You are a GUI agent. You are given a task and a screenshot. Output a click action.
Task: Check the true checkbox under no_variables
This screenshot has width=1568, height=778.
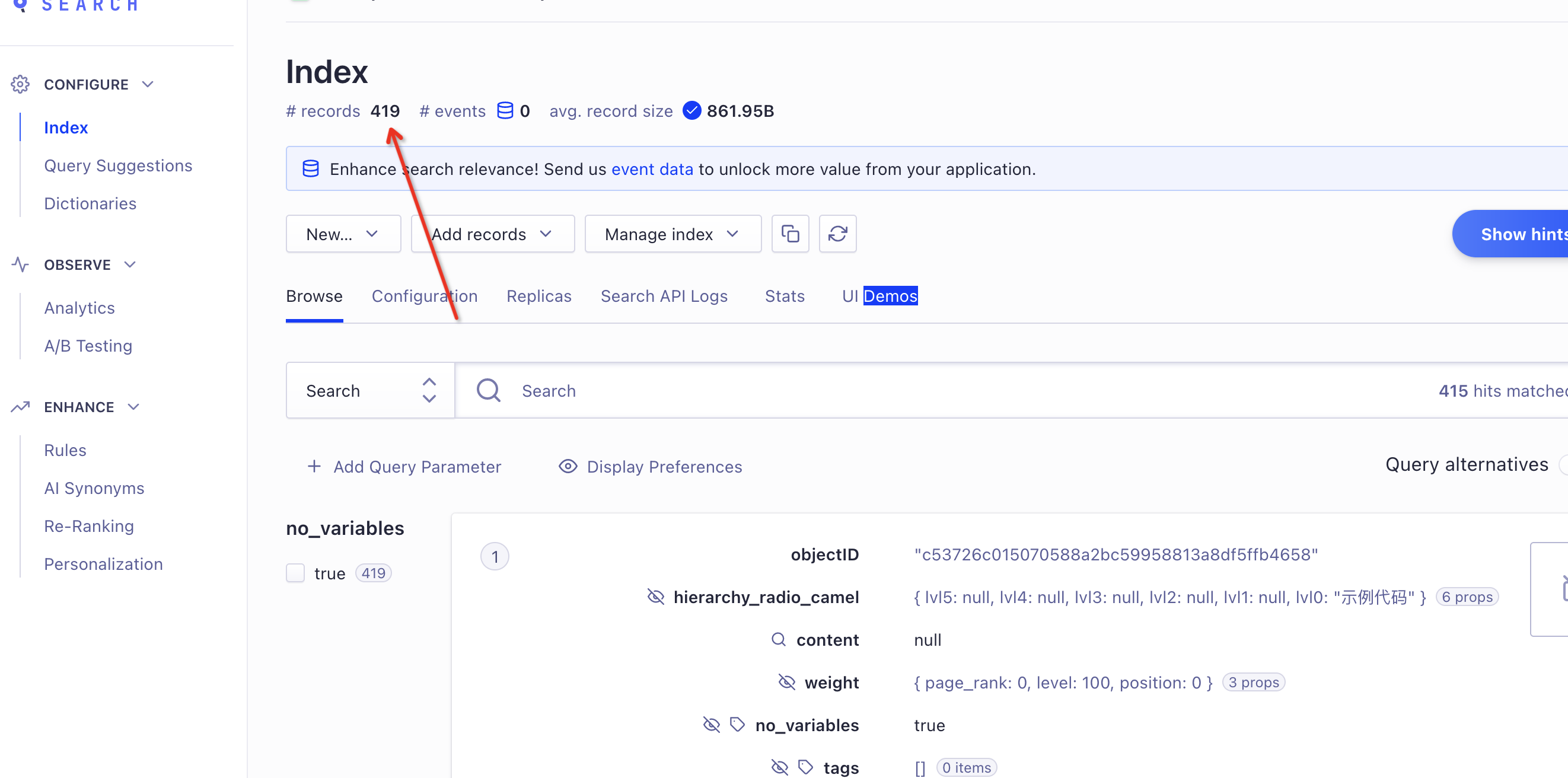(x=296, y=572)
